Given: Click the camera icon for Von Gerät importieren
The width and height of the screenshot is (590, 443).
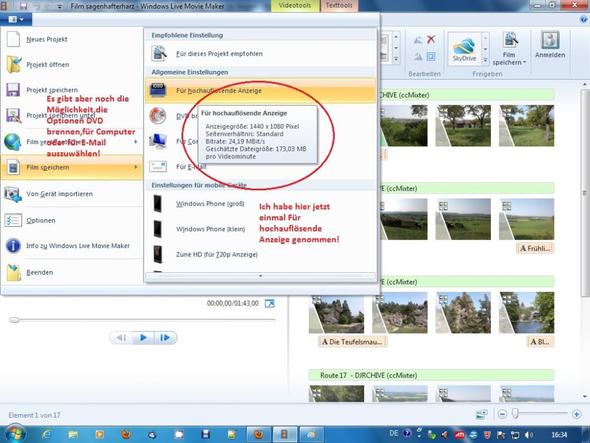Looking at the screenshot, I should coord(13,194).
